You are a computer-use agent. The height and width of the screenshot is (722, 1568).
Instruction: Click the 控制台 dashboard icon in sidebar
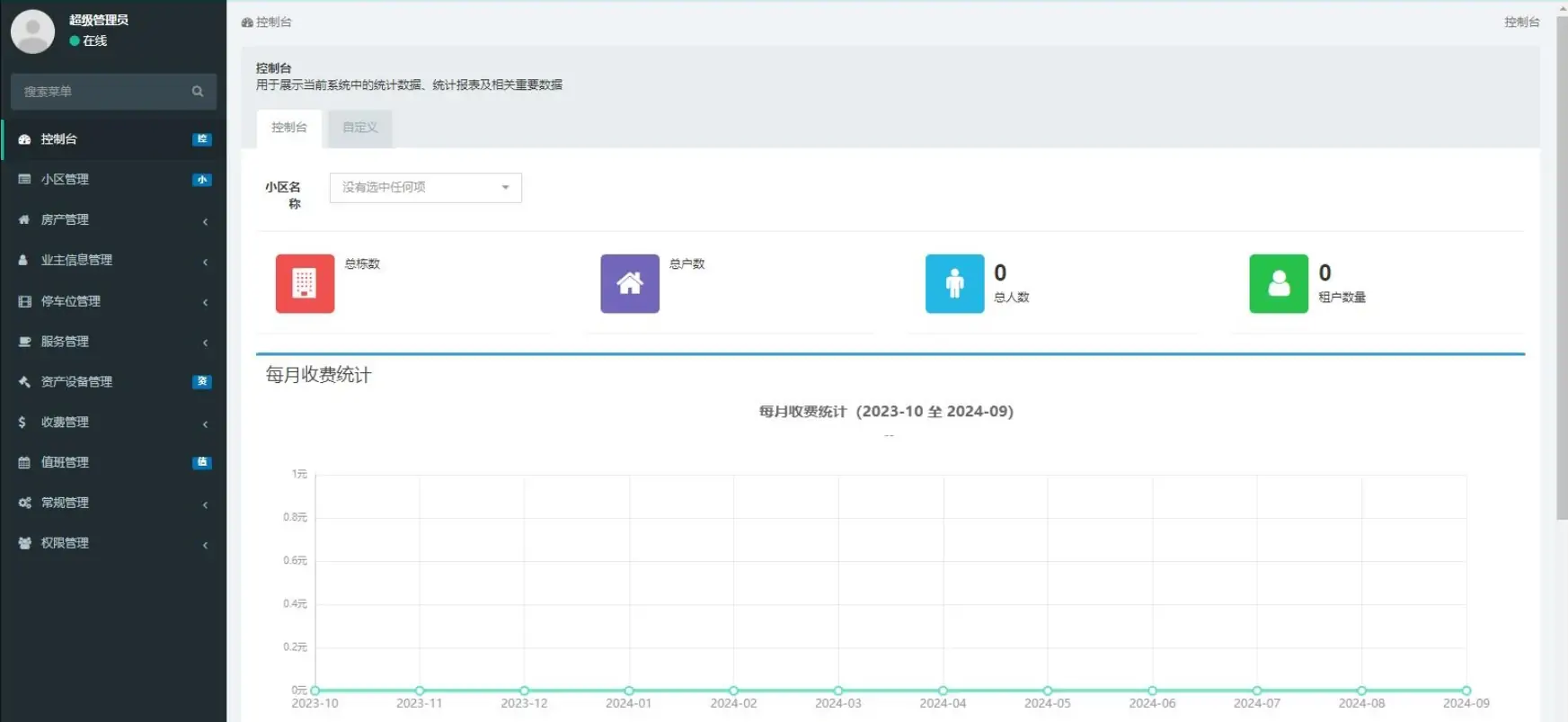pos(24,139)
